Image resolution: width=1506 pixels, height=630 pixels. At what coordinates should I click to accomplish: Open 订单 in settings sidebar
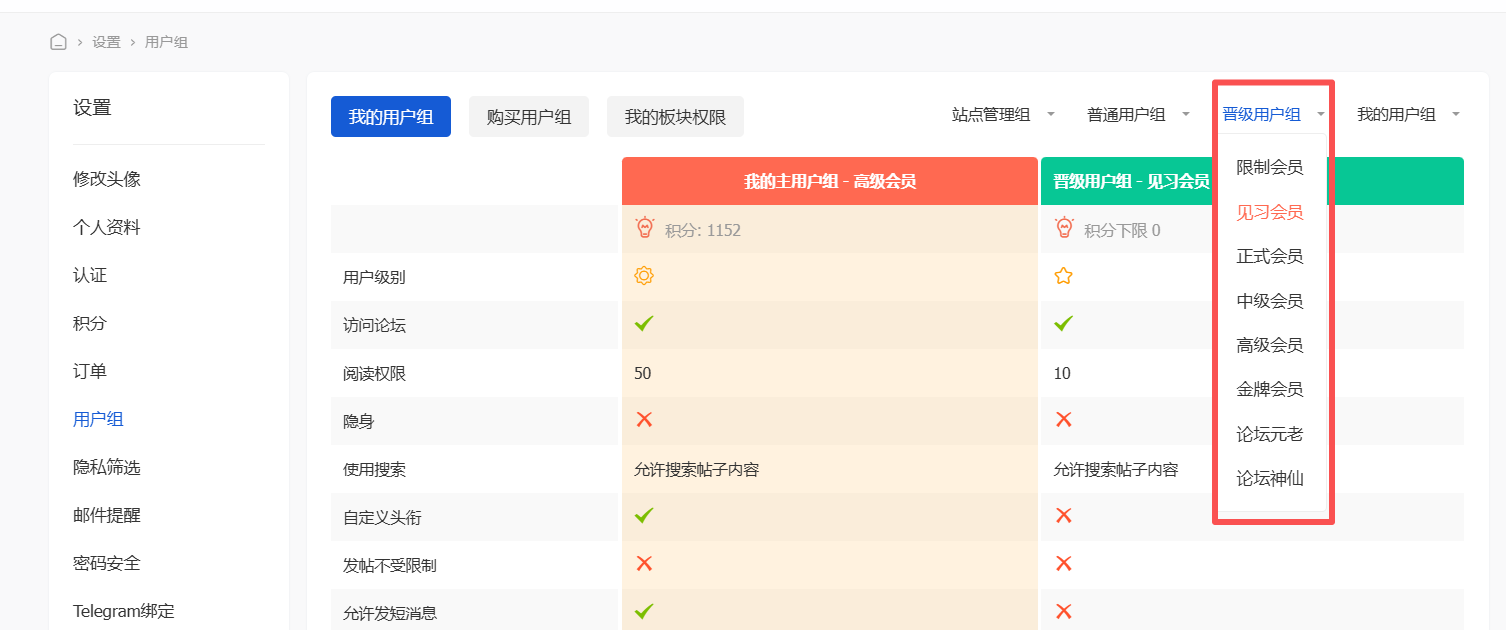[90, 371]
